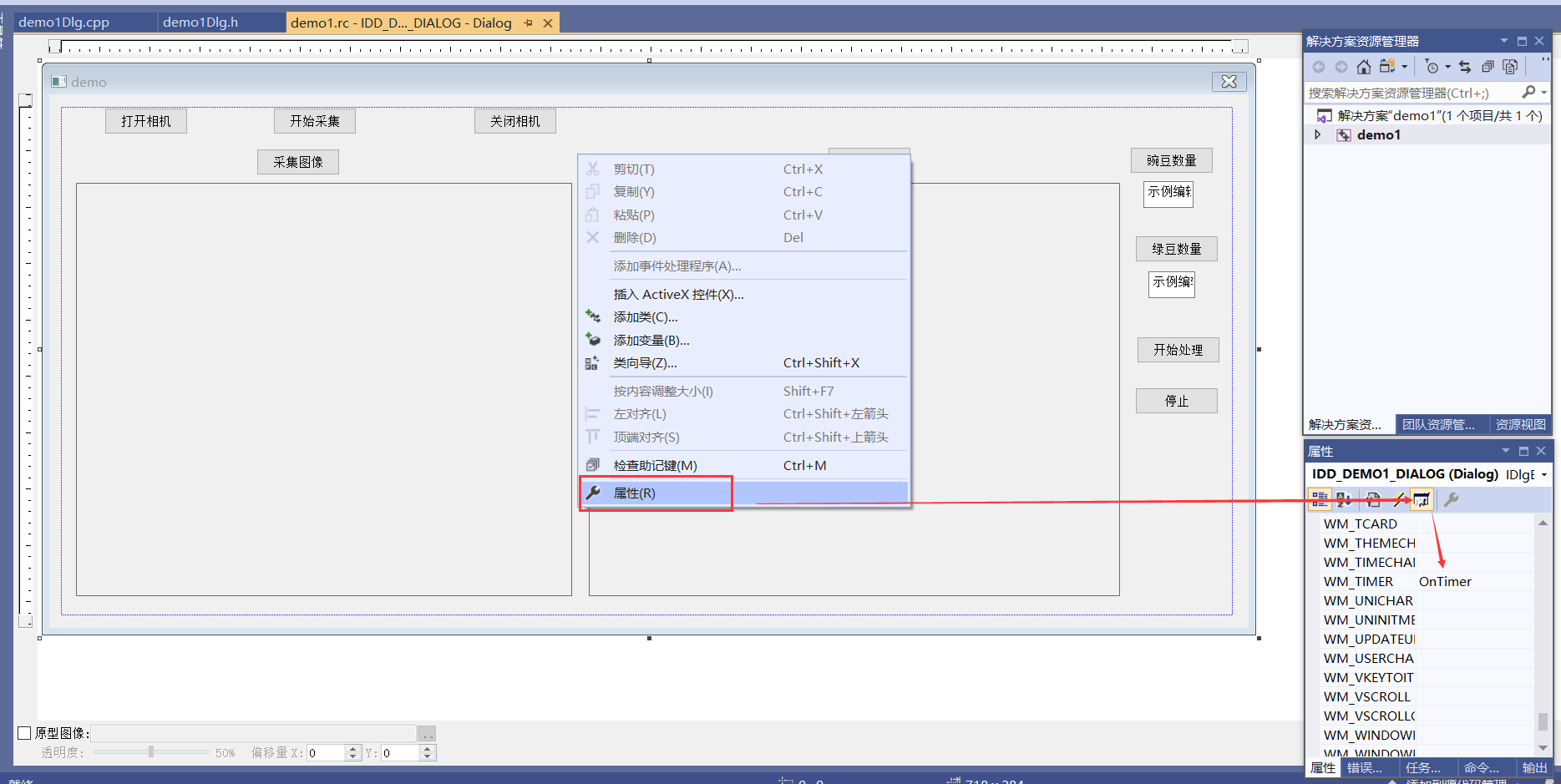Refresh Solution Explorer with sync icon
Screen dimensions: 1561x784
(1466, 67)
